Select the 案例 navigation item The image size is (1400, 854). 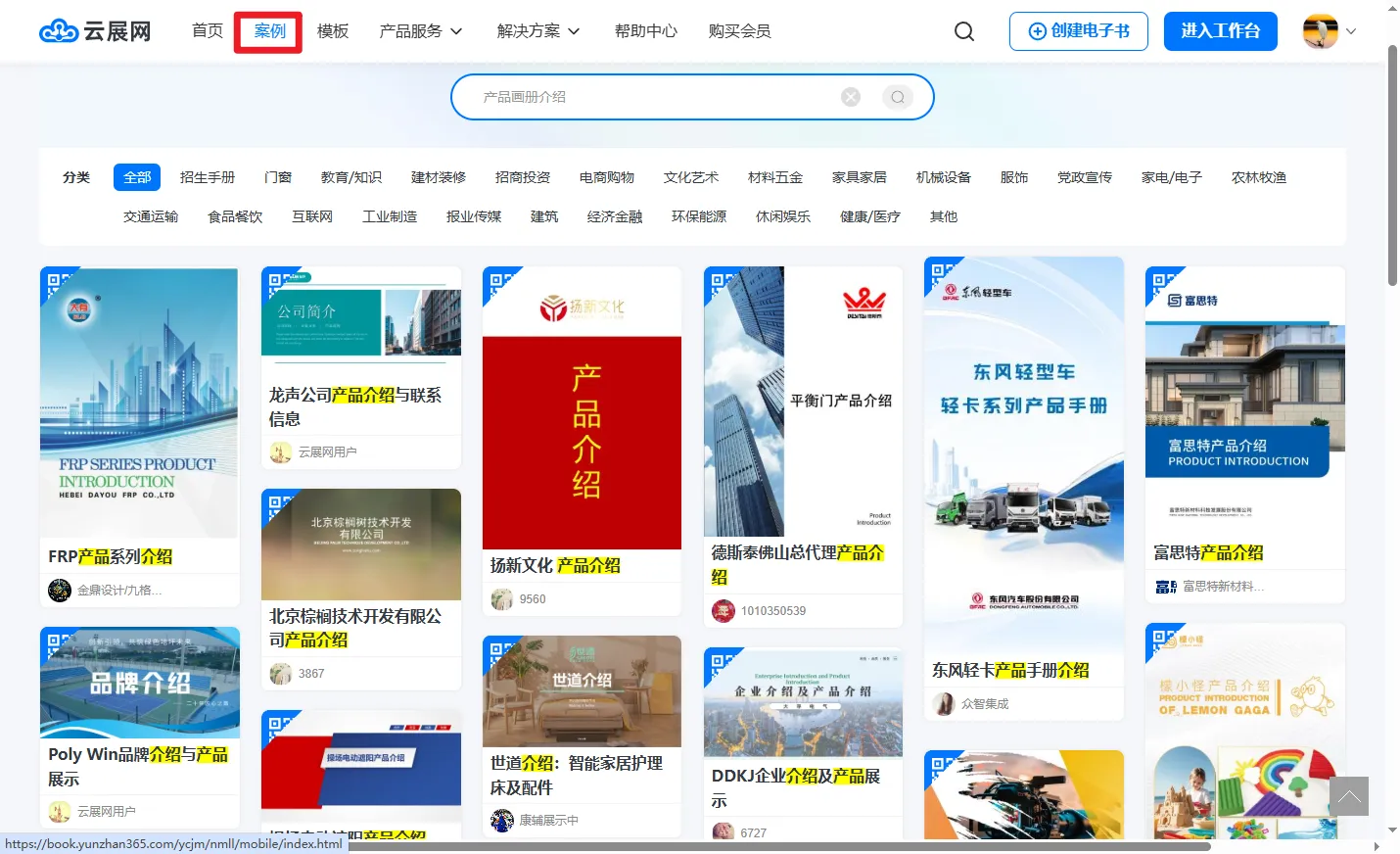pyautogui.click(x=269, y=31)
